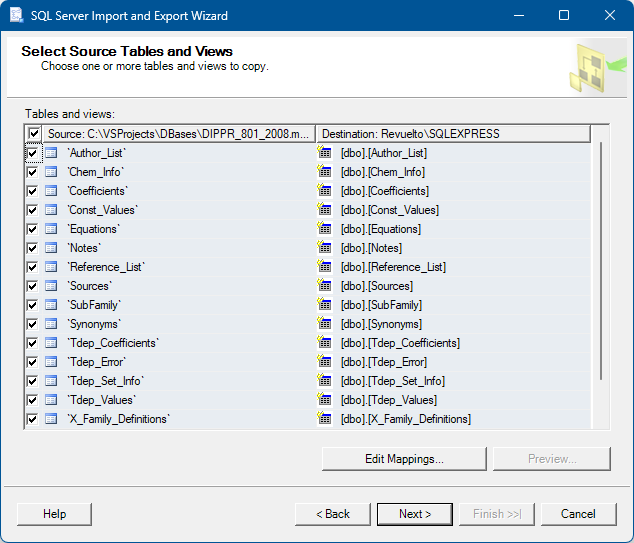
Task: Click the source table icon for Equations
Action: pyautogui.click(x=51, y=229)
